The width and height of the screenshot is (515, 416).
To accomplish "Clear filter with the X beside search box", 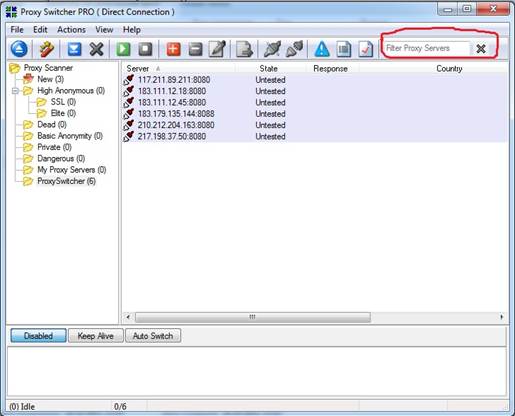I will (x=481, y=49).
